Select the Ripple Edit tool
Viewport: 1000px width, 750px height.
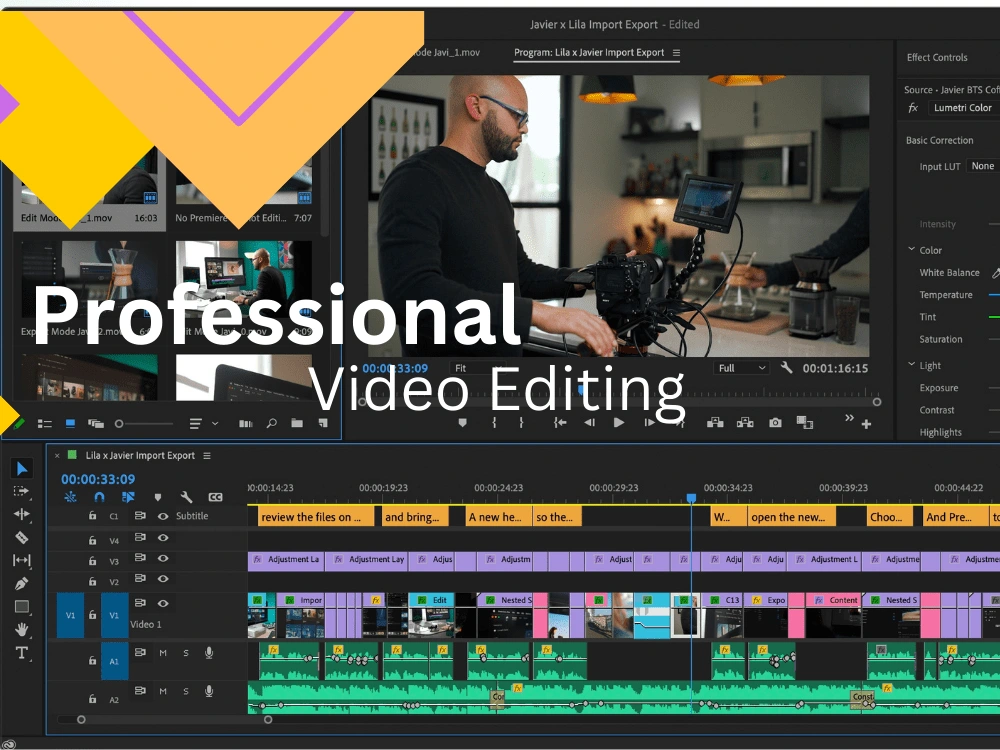point(22,514)
